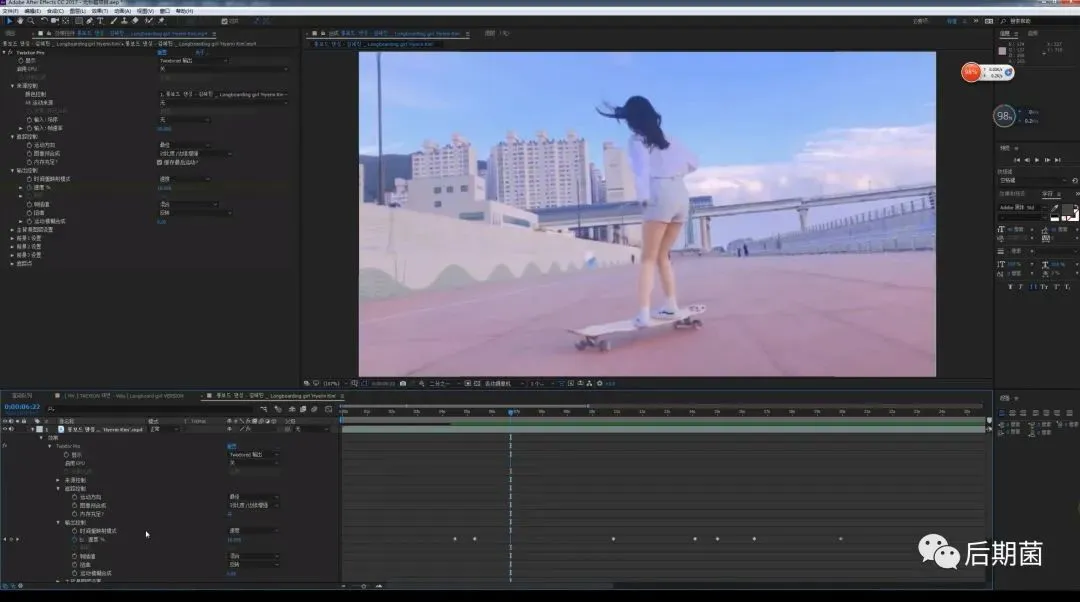Image resolution: width=1080 pixels, height=602 pixels.
Task: Click the 关于 about link in Effect Controls
Action: coord(199,52)
